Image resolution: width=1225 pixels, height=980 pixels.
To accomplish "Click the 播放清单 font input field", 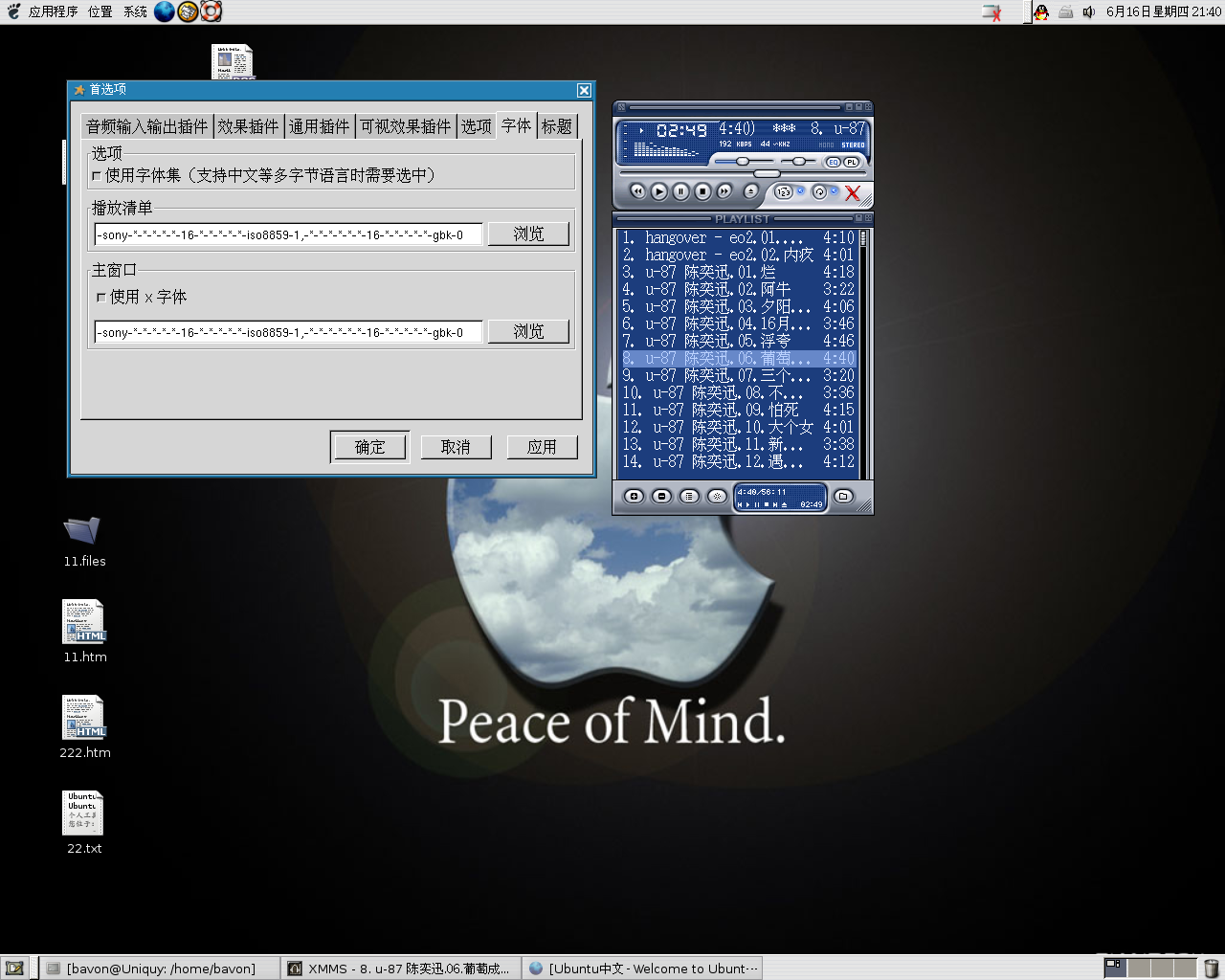I will pyautogui.click(x=288, y=234).
